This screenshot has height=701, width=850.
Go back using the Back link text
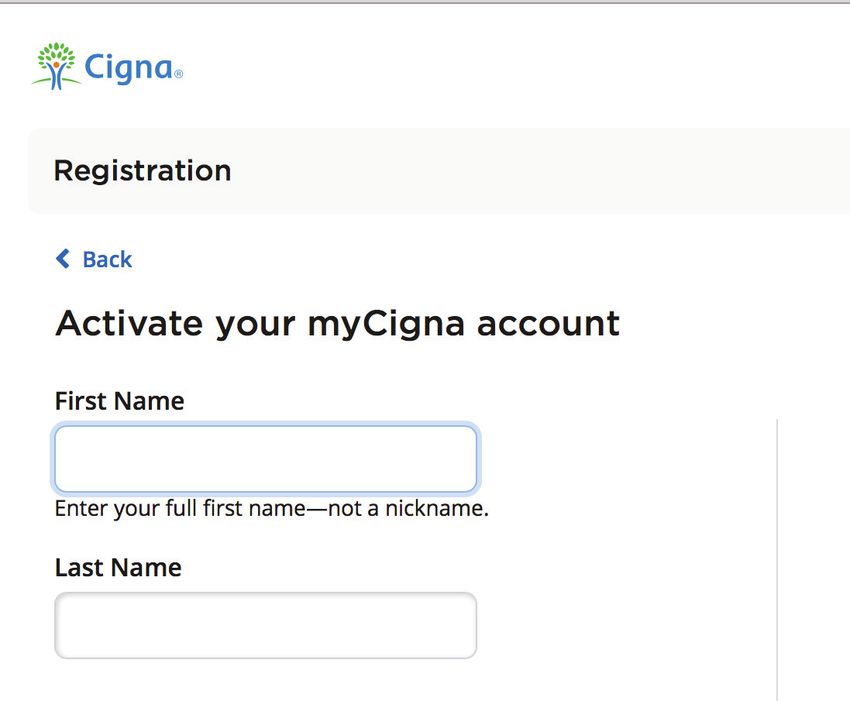[x=107, y=259]
